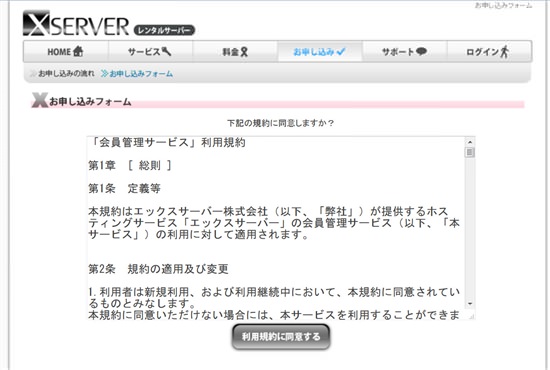Open the HOME menu item
550x370 pixels.
coord(66,52)
